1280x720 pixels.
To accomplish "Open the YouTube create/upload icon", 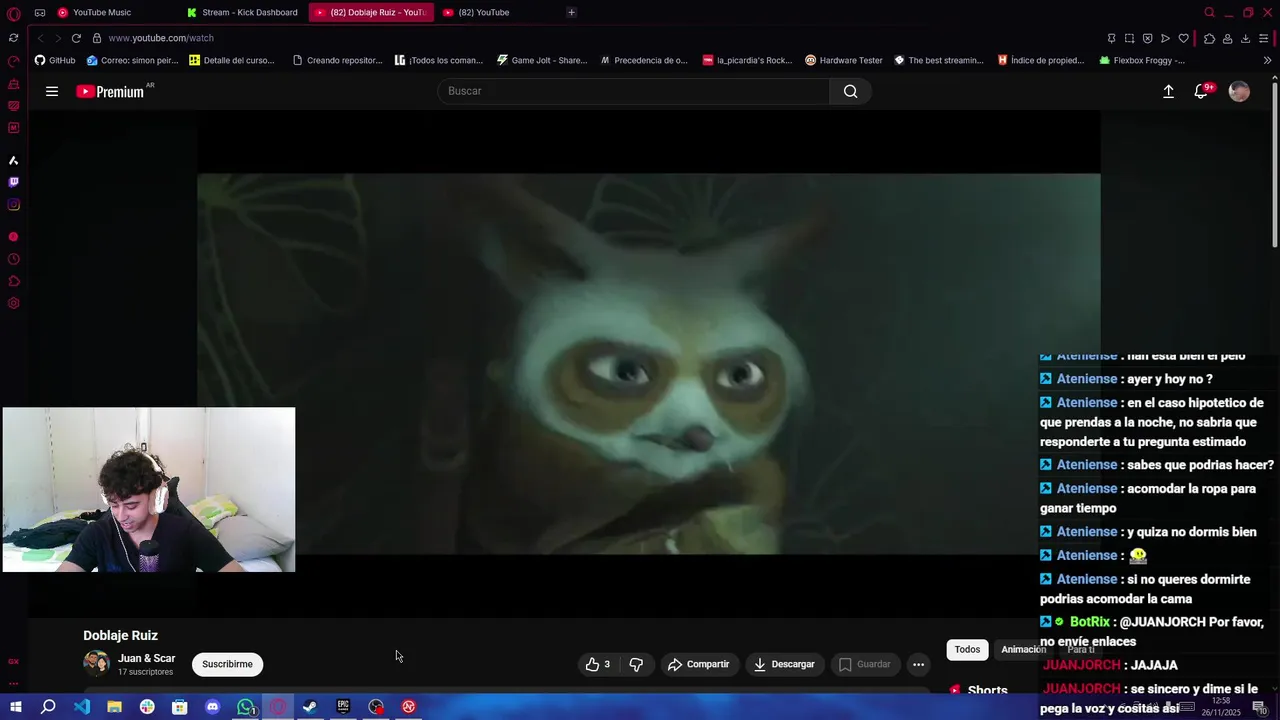I will (1168, 91).
